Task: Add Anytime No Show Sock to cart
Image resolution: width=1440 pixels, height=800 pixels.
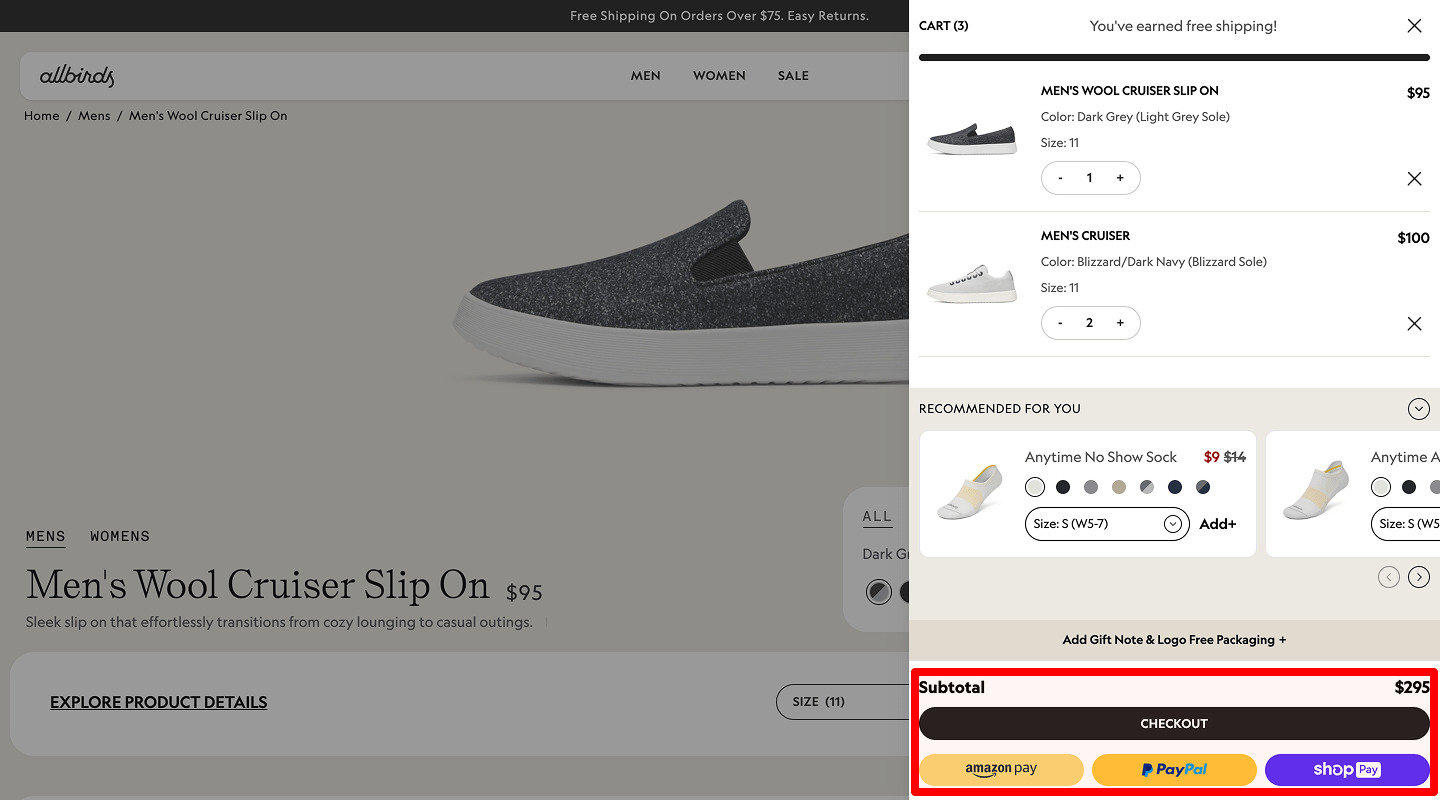Action: (x=1217, y=524)
